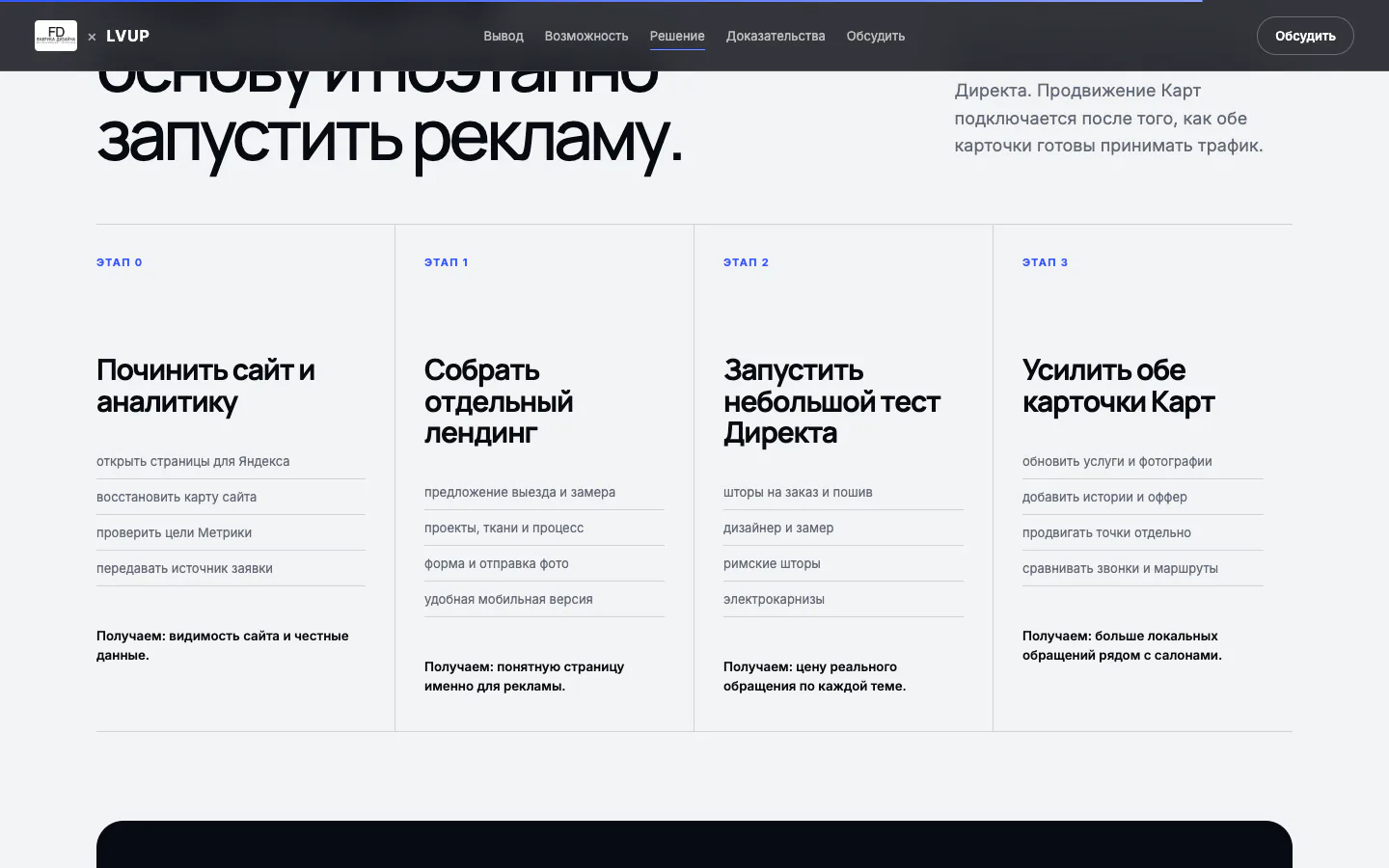Click row электрокарнизы
Screen dimensions: 1389x868
[x=843, y=599]
